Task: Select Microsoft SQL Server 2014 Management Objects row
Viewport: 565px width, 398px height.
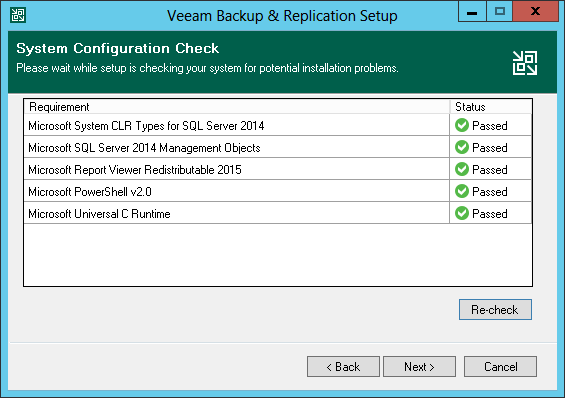Action: pyautogui.click(x=278, y=147)
